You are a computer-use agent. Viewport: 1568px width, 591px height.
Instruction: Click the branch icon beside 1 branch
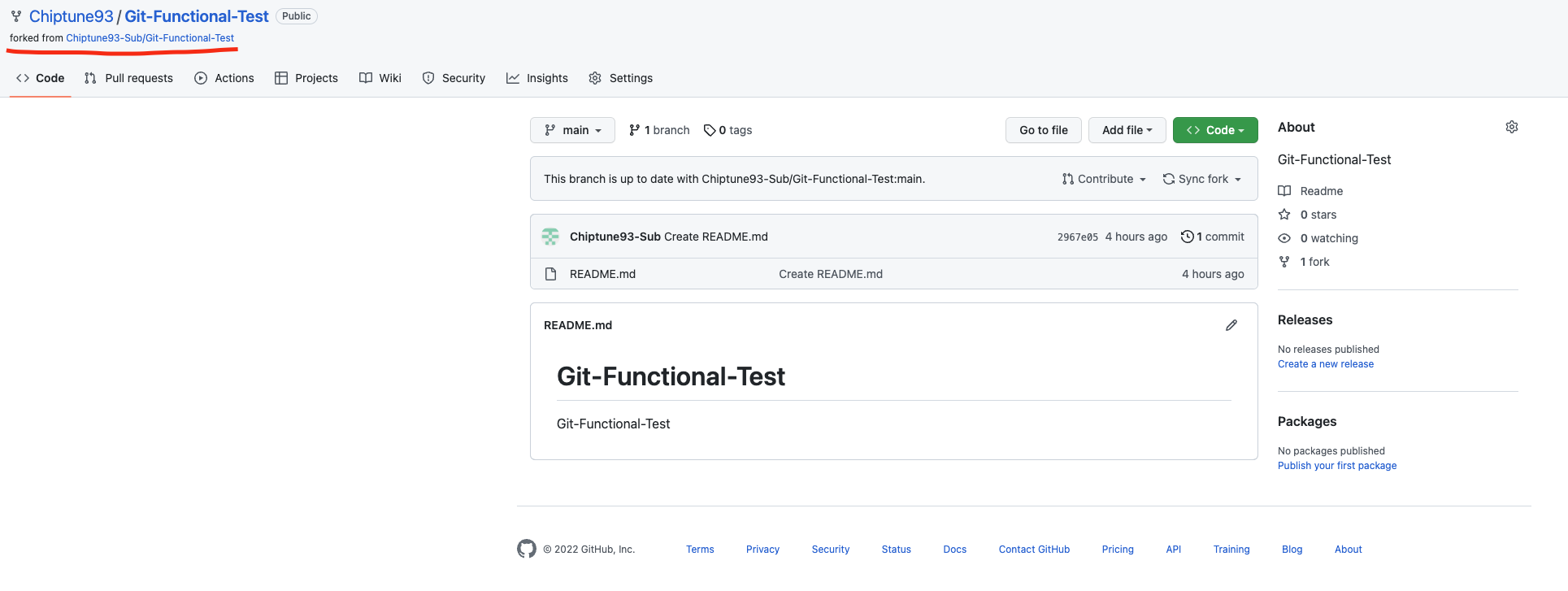click(x=634, y=130)
